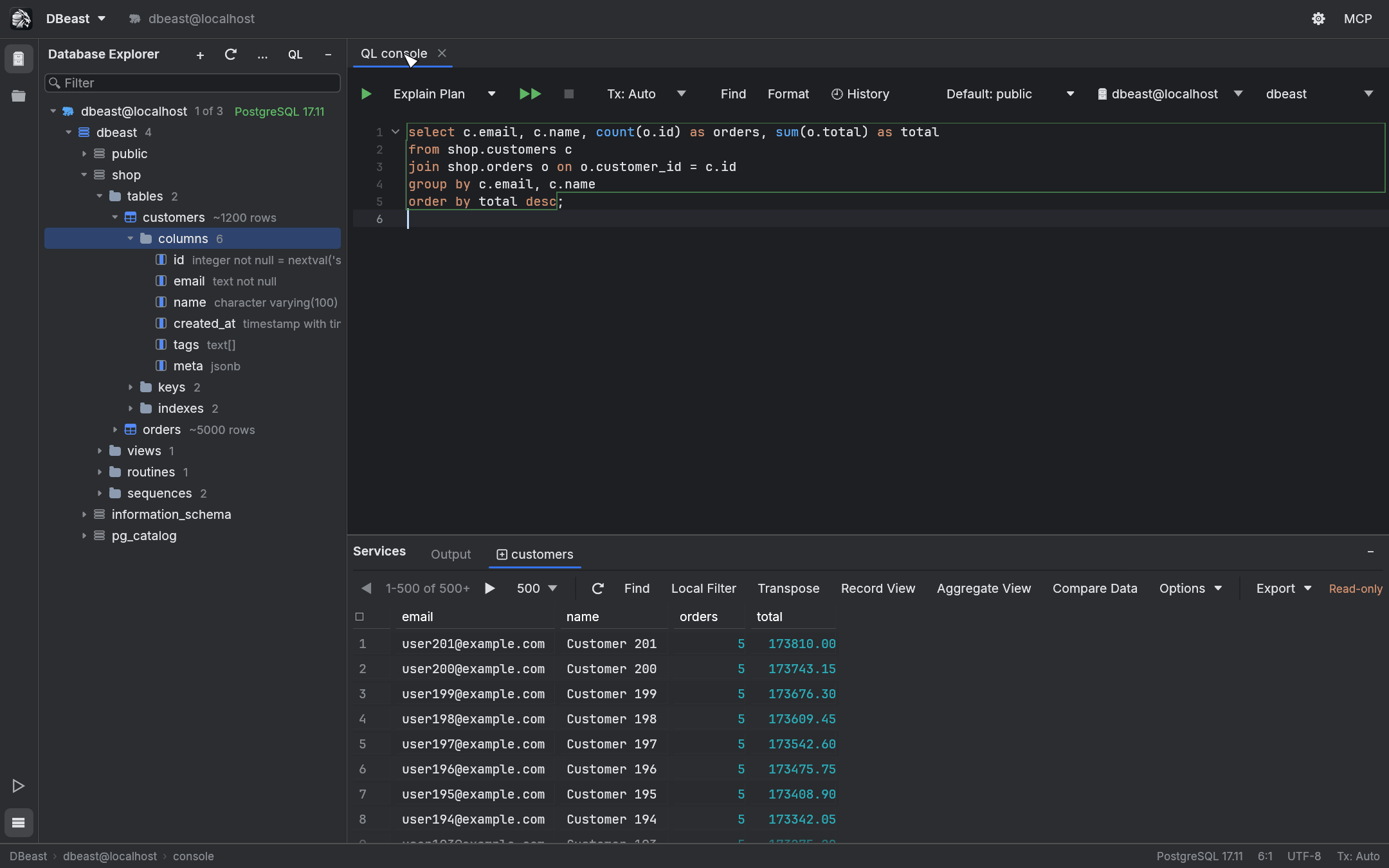Click the run services icon in sidebar
The width and height of the screenshot is (1389, 868).
(x=19, y=786)
